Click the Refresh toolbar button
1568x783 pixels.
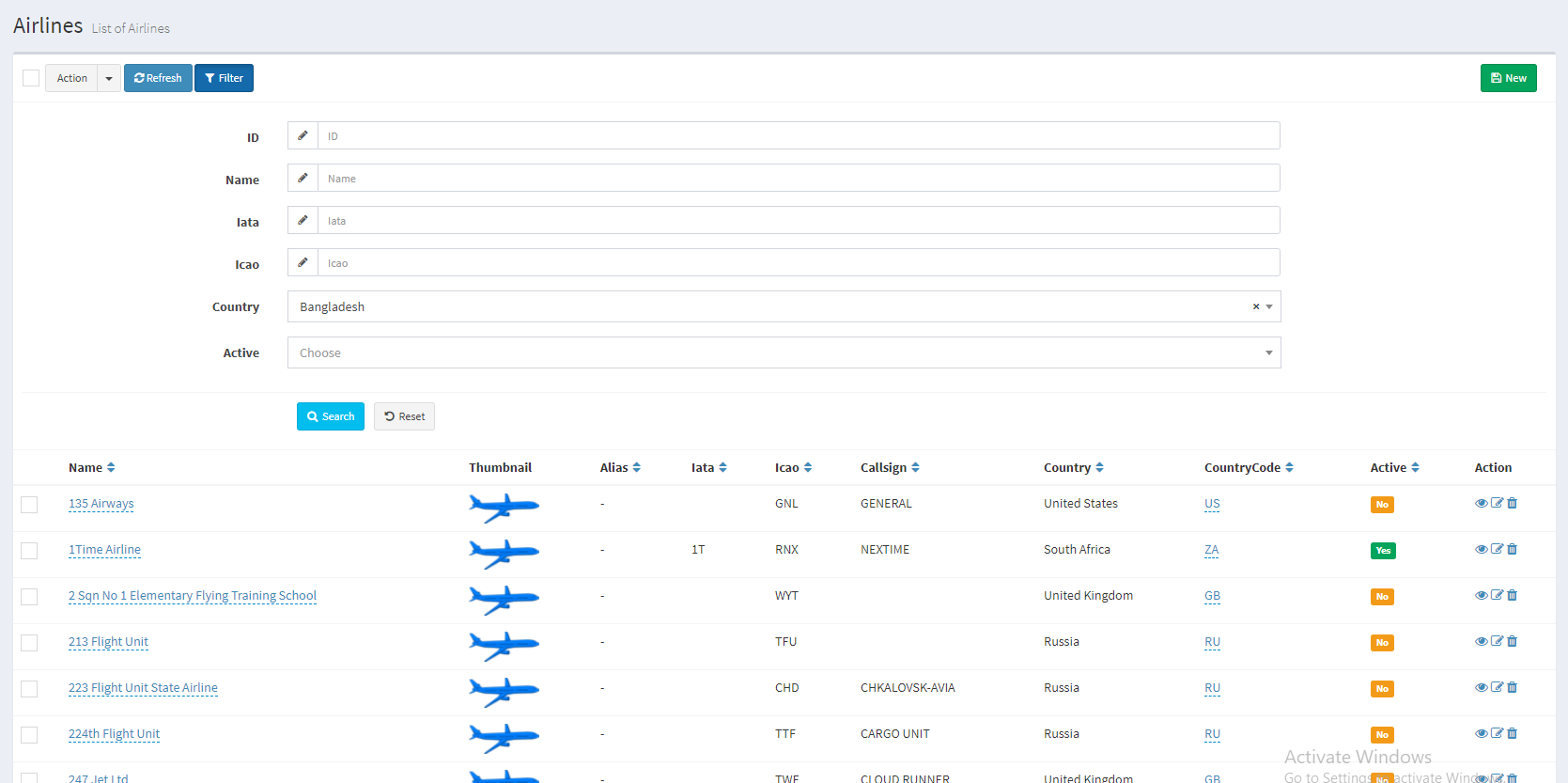pyautogui.click(x=158, y=78)
